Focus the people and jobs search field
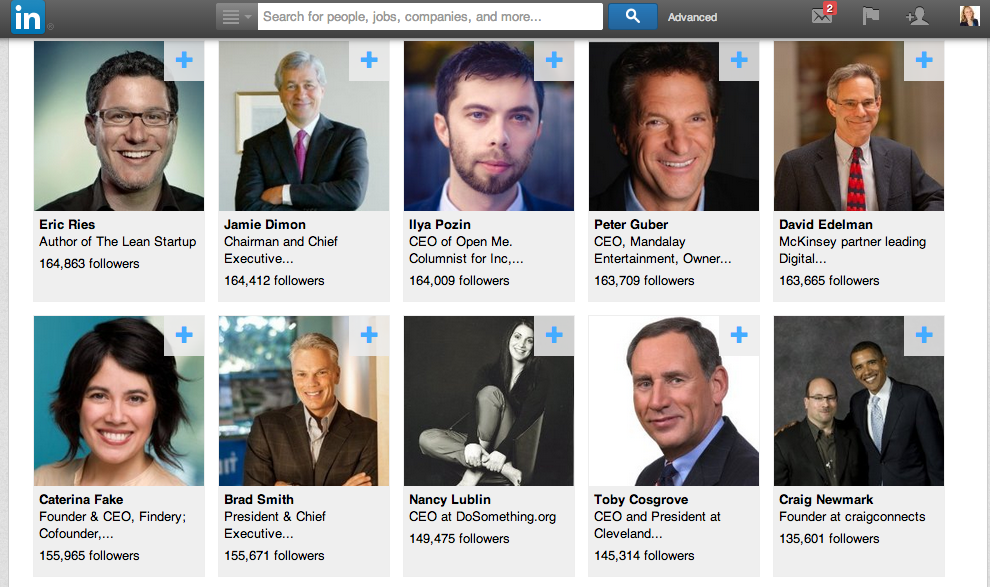 click(430, 17)
